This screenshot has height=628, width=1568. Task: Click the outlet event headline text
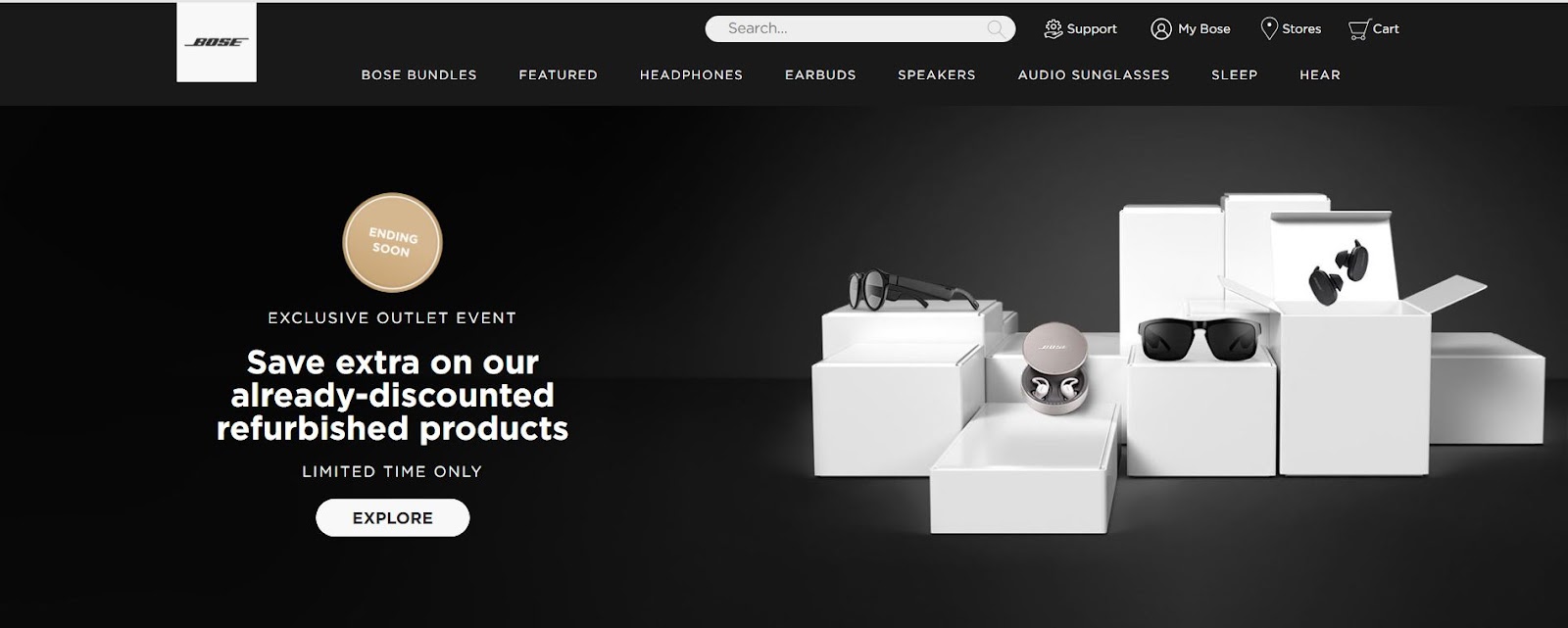pyautogui.click(x=392, y=395)
